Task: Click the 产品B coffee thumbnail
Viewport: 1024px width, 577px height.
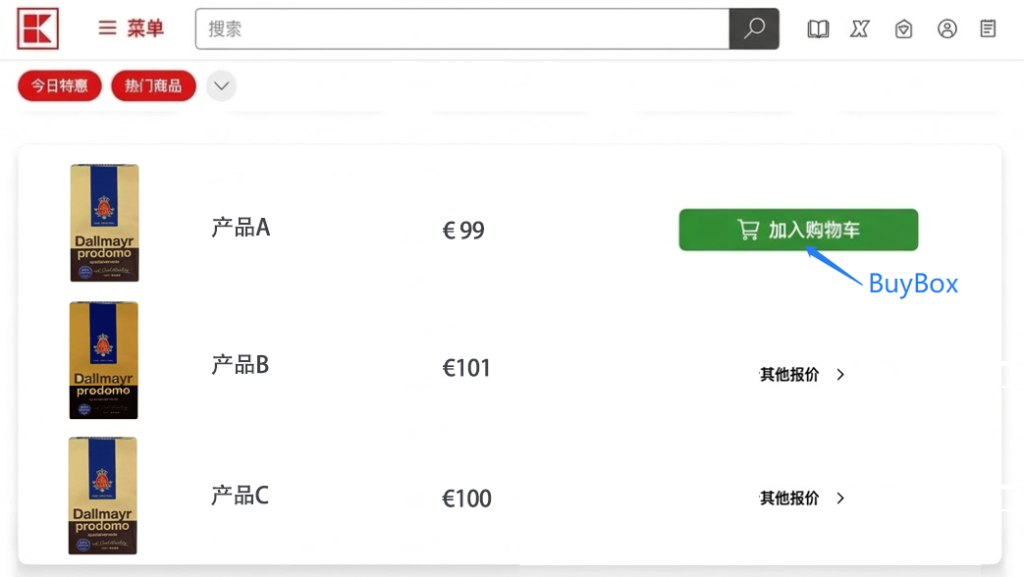Action: pyautogui.click(x=104, y=360)
